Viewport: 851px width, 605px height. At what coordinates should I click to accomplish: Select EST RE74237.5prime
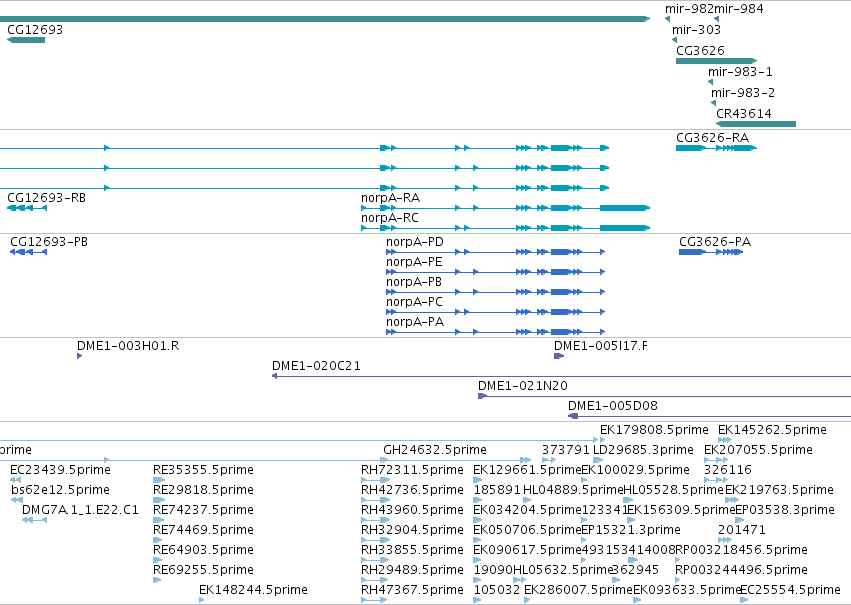tap(158, 520)
